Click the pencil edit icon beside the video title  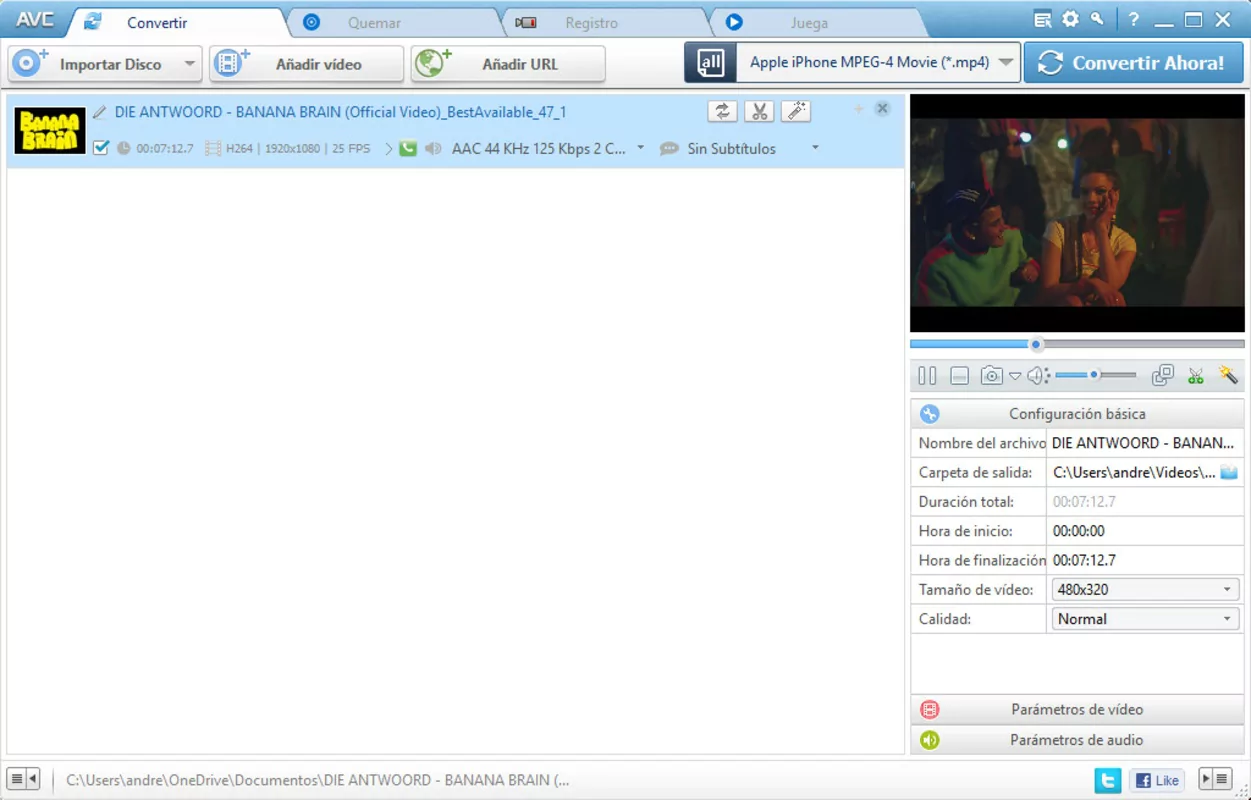click(x=99, y=112)
